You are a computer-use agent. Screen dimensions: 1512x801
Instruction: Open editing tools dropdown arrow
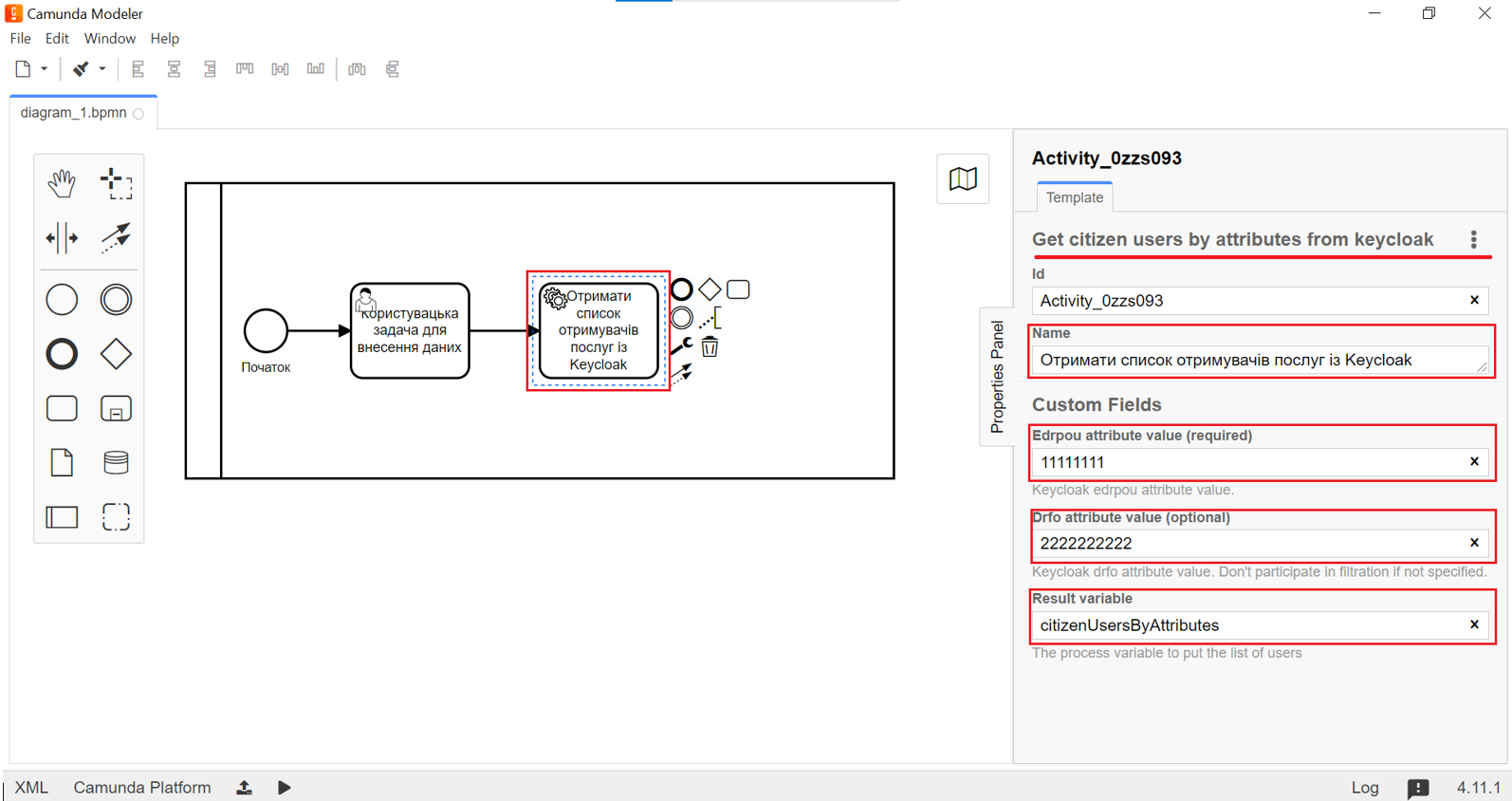tap(102, 68)
